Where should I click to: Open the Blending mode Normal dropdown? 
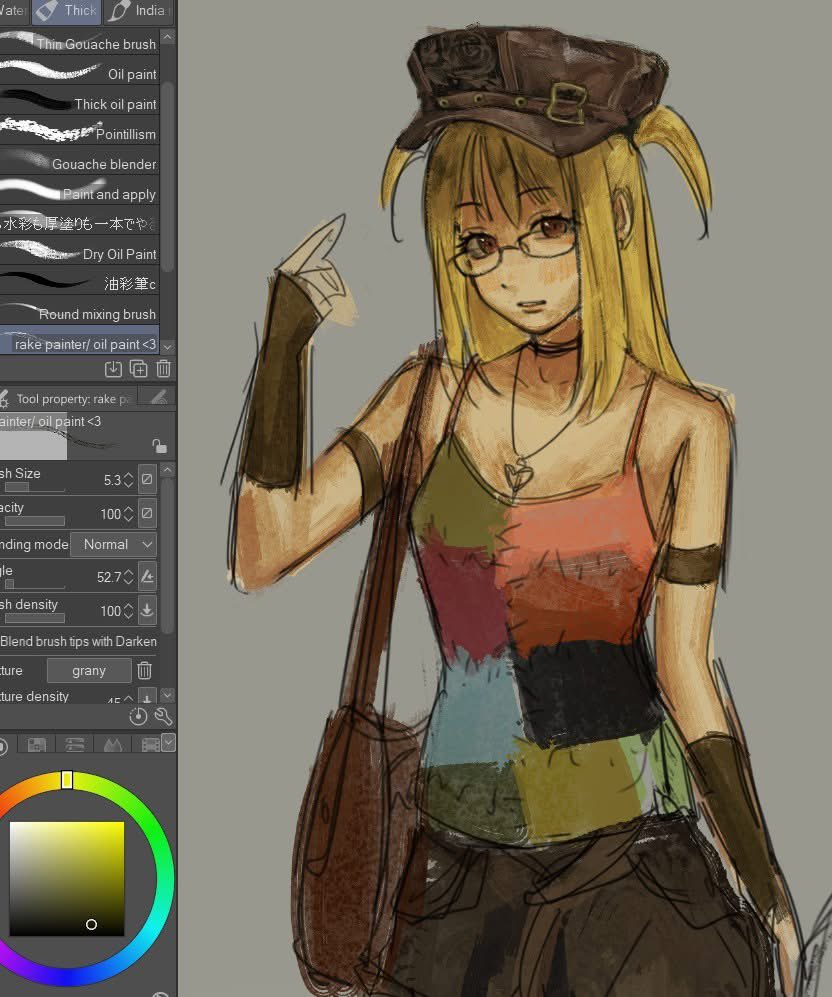coord(113,544)
